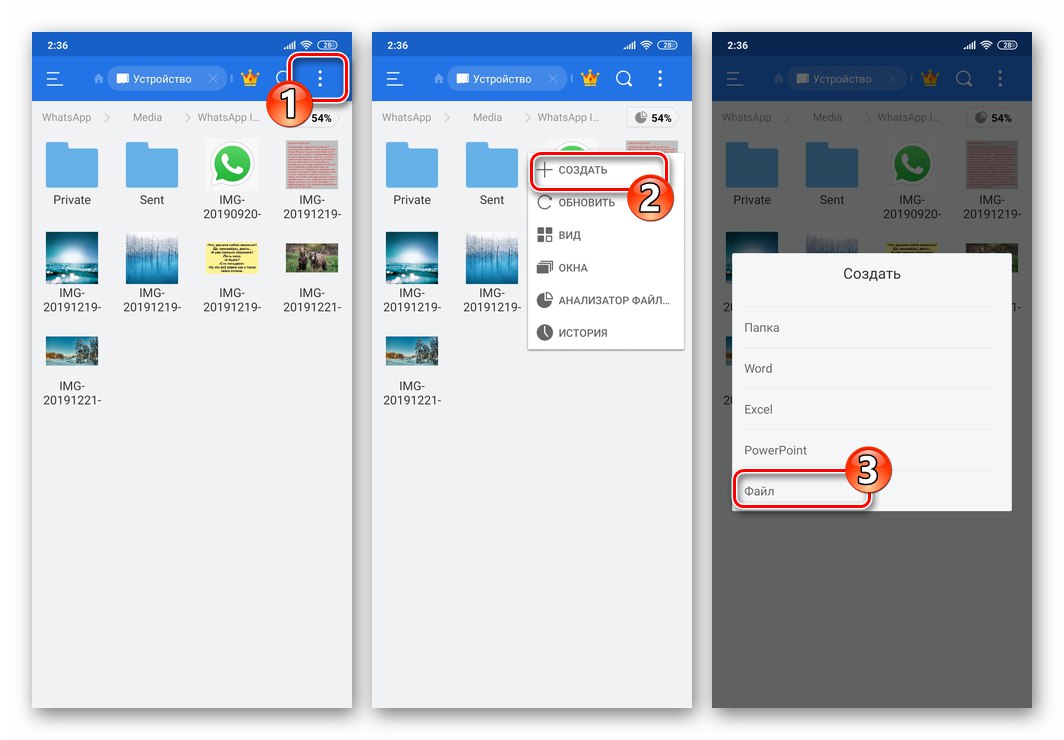Viewport: 1064px width, 740px height.
Task: Tap the crown premium icon on the screen without popups
Action: tap(250, 79)
